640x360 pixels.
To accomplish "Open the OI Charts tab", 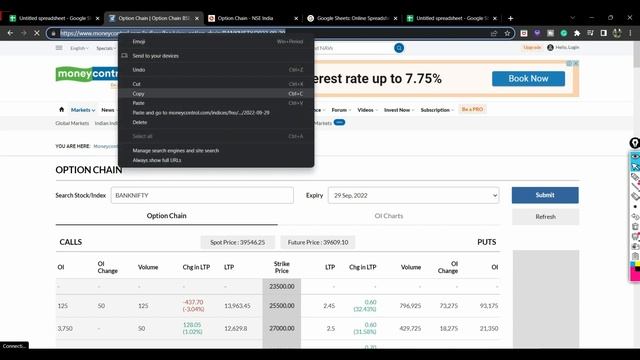I will 389,216.
